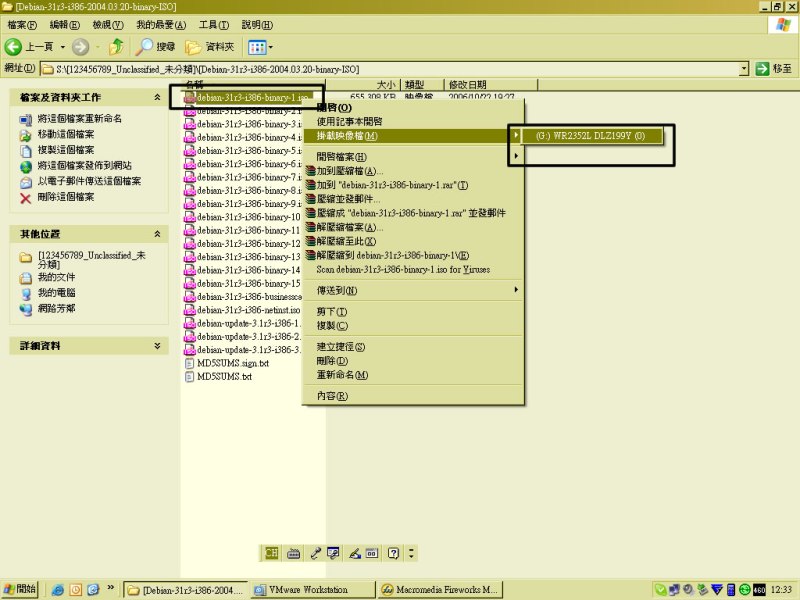Collapse the 檔案及資料夾工作 panel
This screenshot has height=600, width=800.
pyautogui.click(x=157, y=97)
